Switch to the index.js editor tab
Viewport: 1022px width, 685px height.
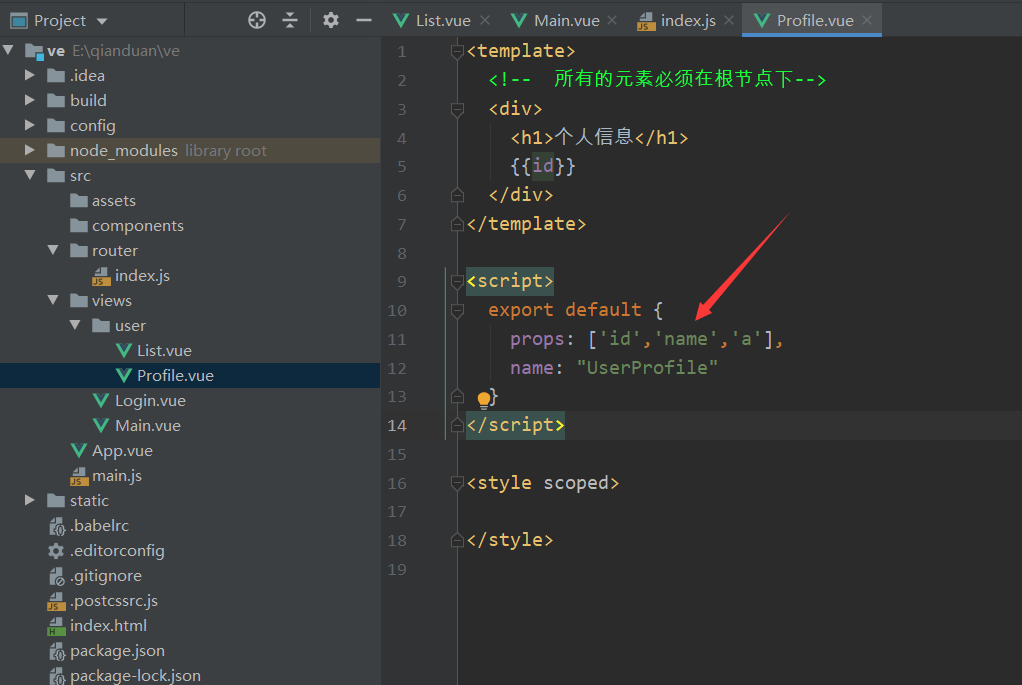tap(688, 21)
